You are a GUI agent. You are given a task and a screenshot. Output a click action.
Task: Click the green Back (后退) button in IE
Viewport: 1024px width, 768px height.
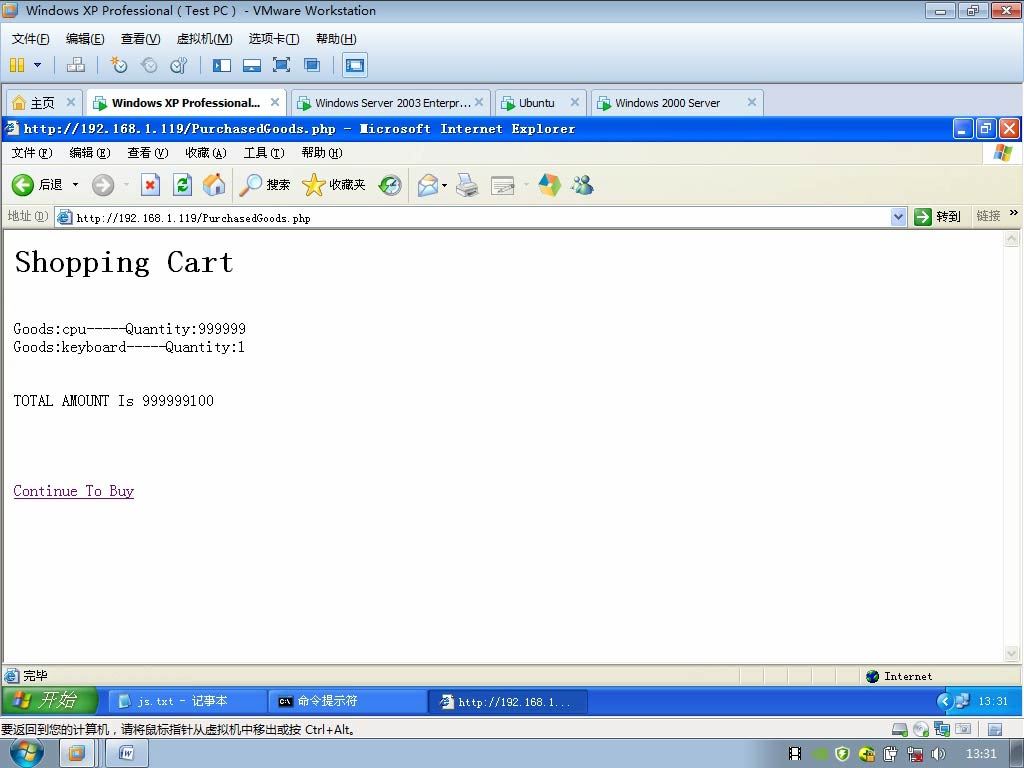[x=37, y=185]
